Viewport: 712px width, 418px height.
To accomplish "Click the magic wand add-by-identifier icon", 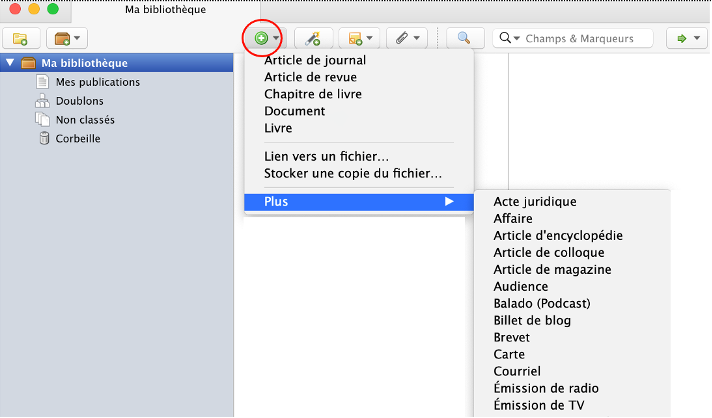I will pyautogui.click(x=312, y=39).
